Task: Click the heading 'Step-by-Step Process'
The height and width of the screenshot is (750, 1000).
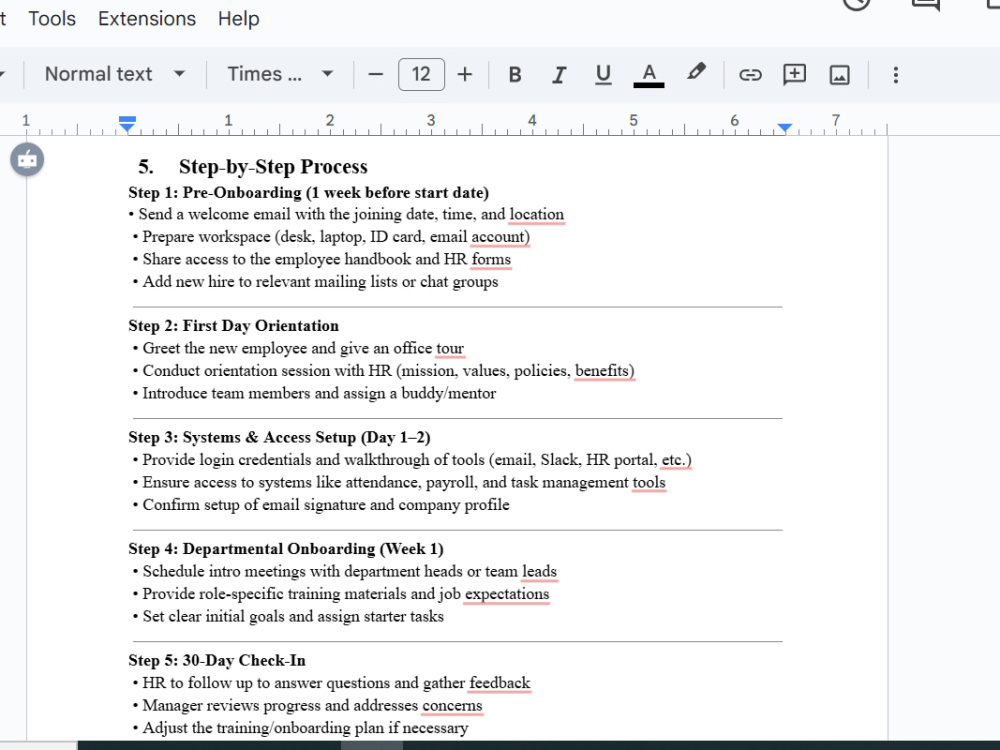Action: click(273, 166)
